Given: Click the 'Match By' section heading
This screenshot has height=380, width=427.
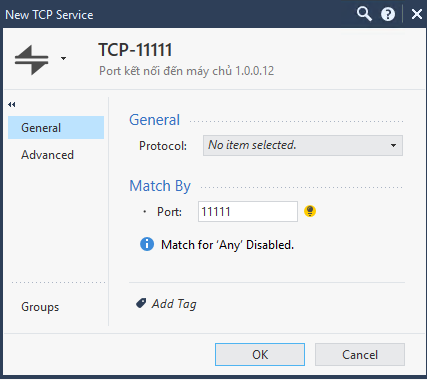Looking at the screenshot, I should [160, 186].
